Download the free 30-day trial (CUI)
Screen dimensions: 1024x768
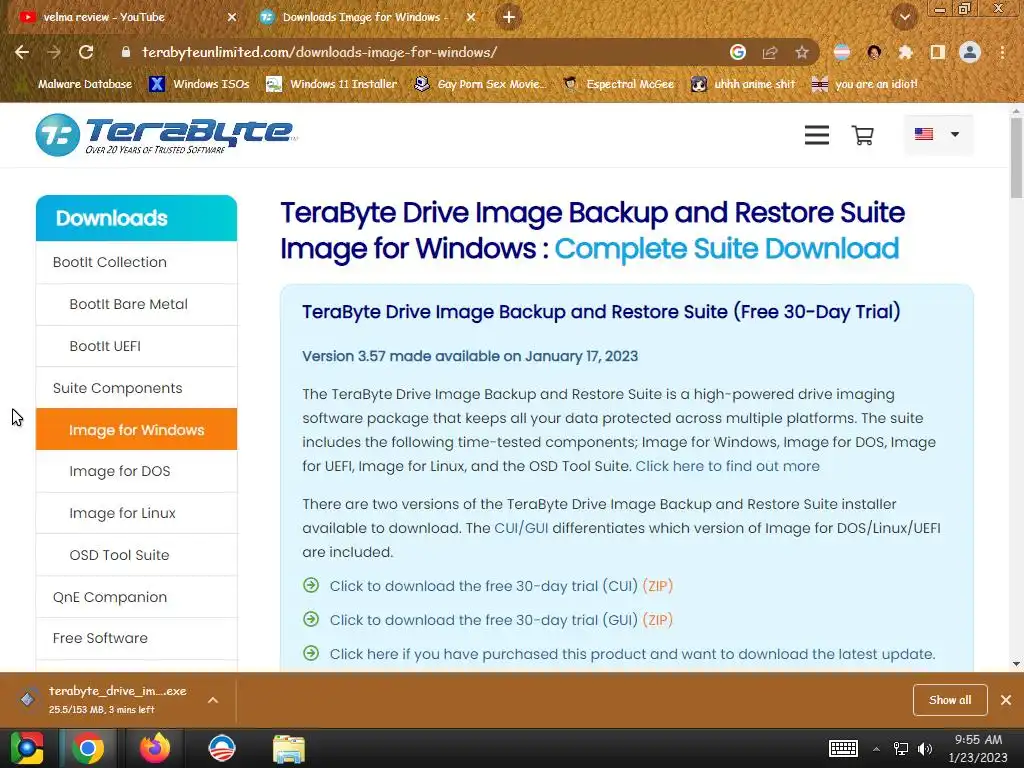483,586
